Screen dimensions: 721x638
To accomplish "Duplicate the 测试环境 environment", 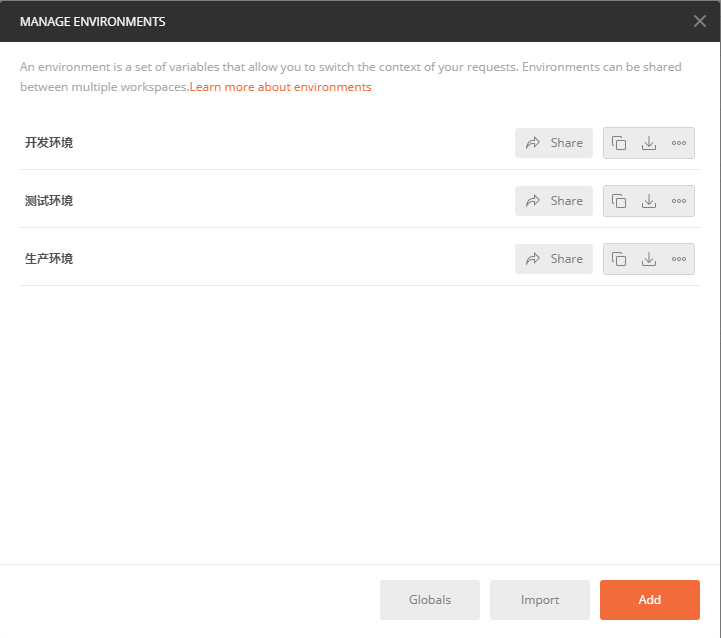I will click(619, 201).
